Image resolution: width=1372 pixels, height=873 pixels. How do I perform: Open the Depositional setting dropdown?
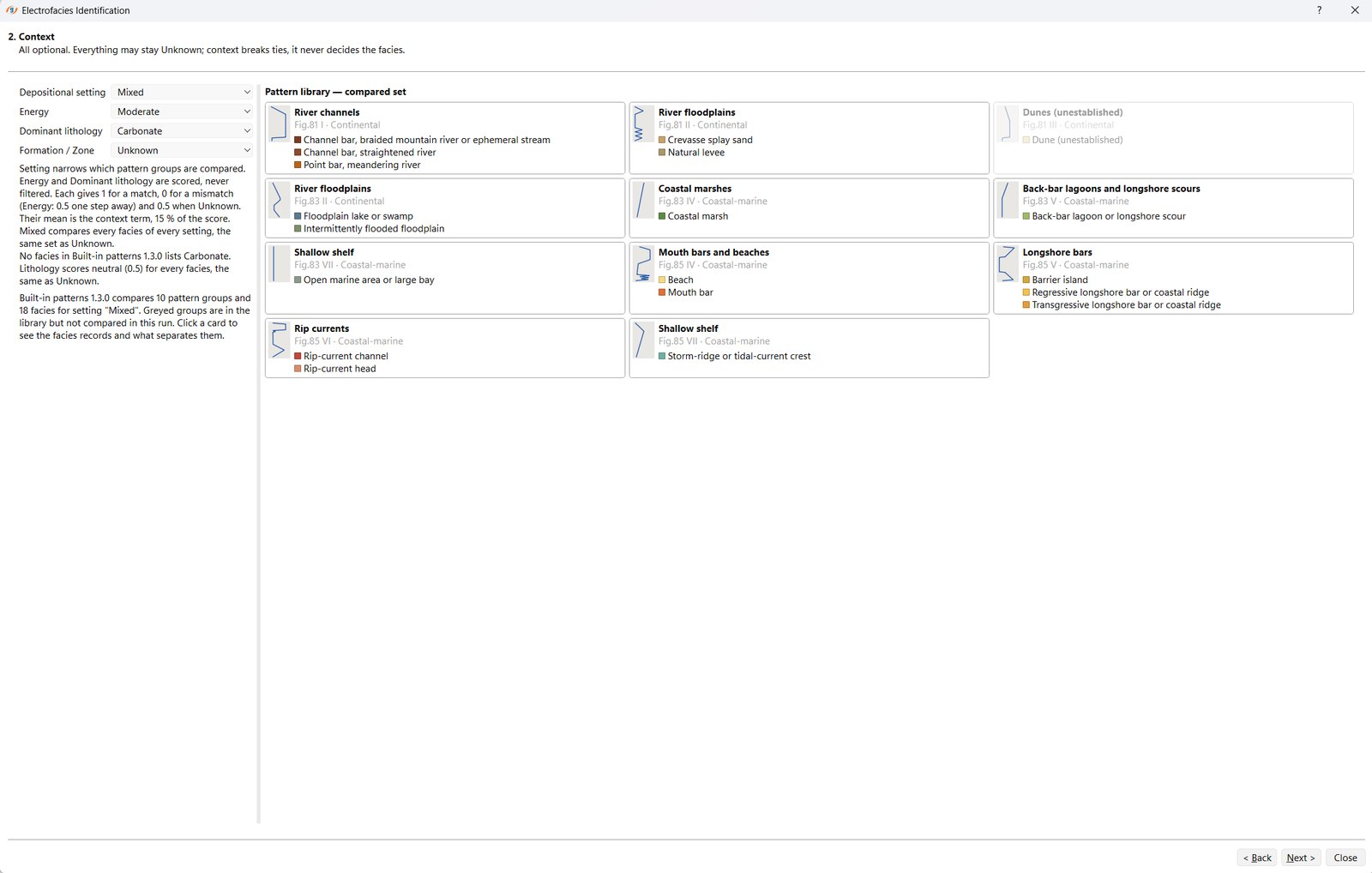(183, 93)
